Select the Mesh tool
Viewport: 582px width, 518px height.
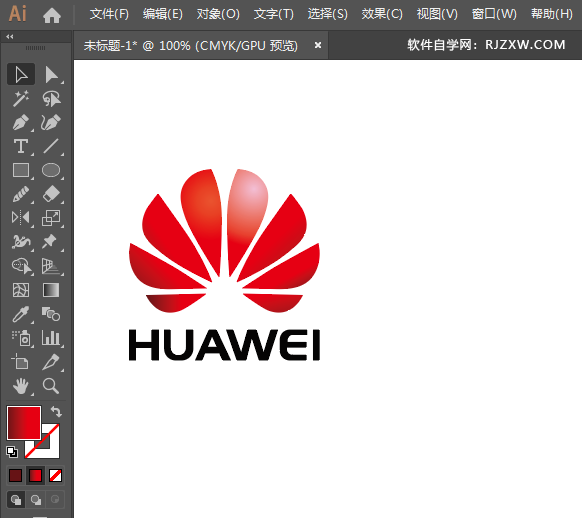tap(21, 290)
